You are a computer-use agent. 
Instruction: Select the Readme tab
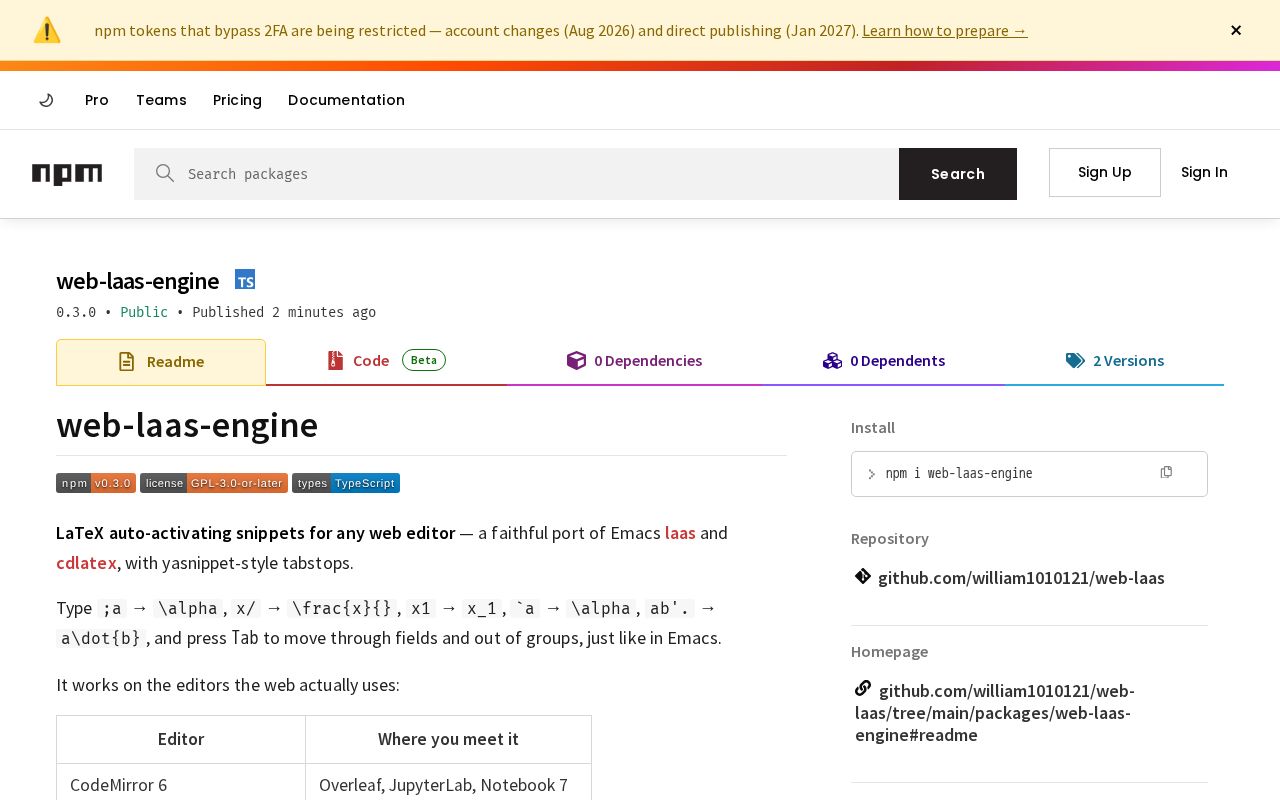161,362
